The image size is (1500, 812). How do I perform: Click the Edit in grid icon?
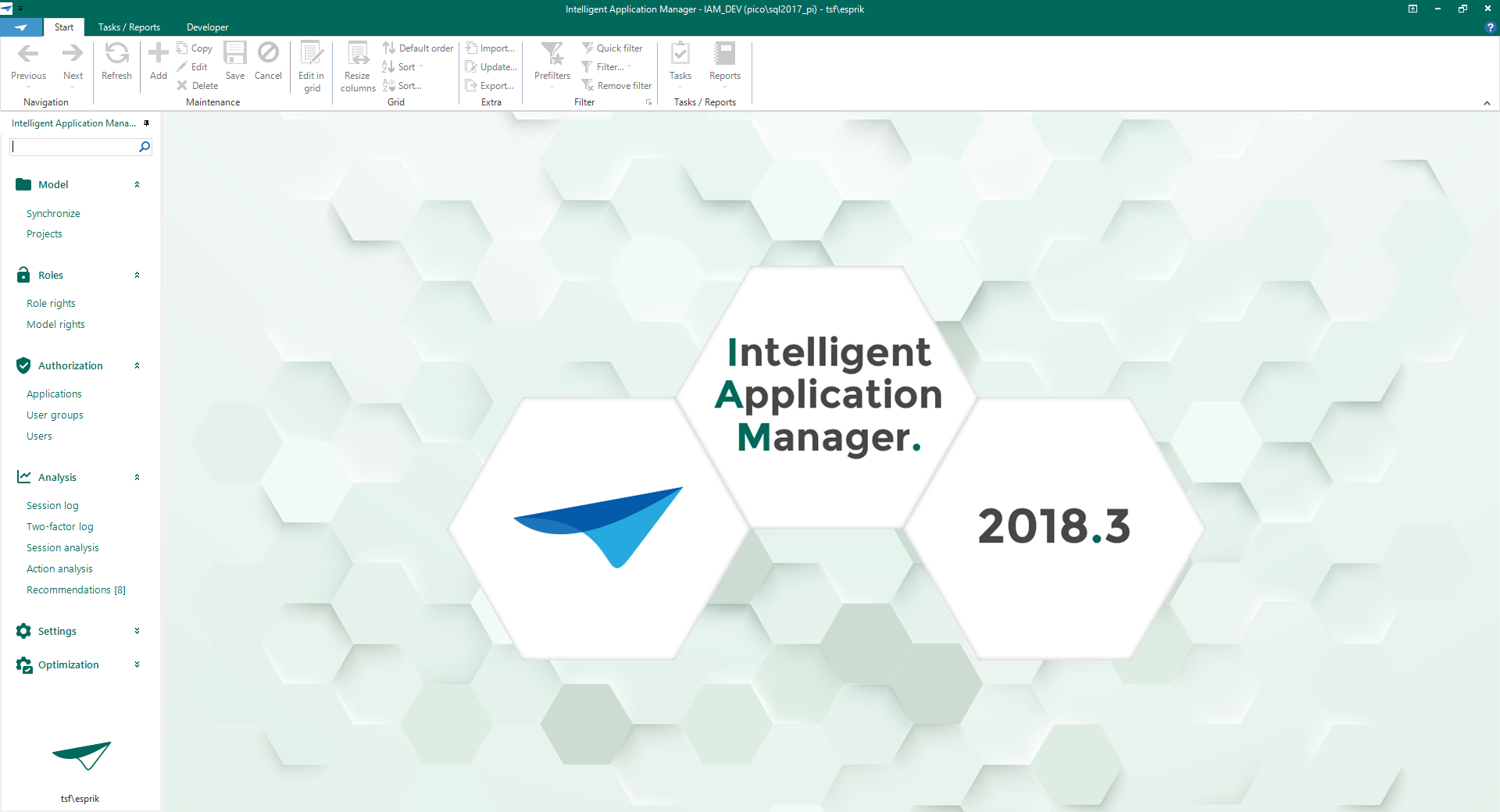(311, 54)
